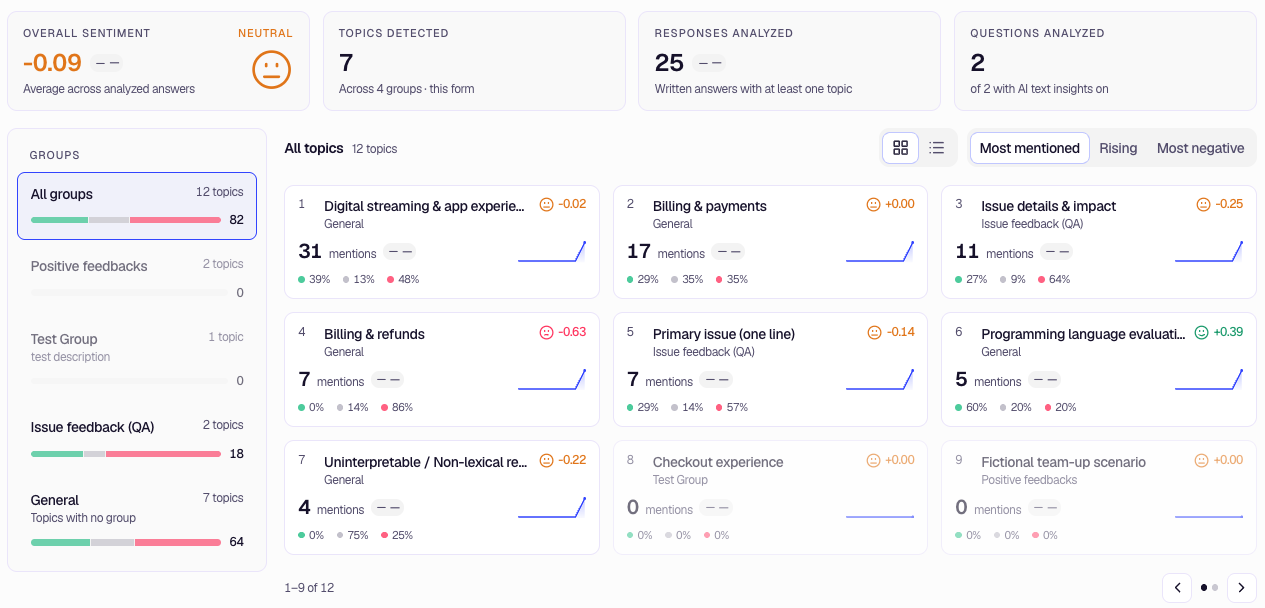Select the Positive feedbacks group
The image size is (1265, 608).
coord(137,279)
